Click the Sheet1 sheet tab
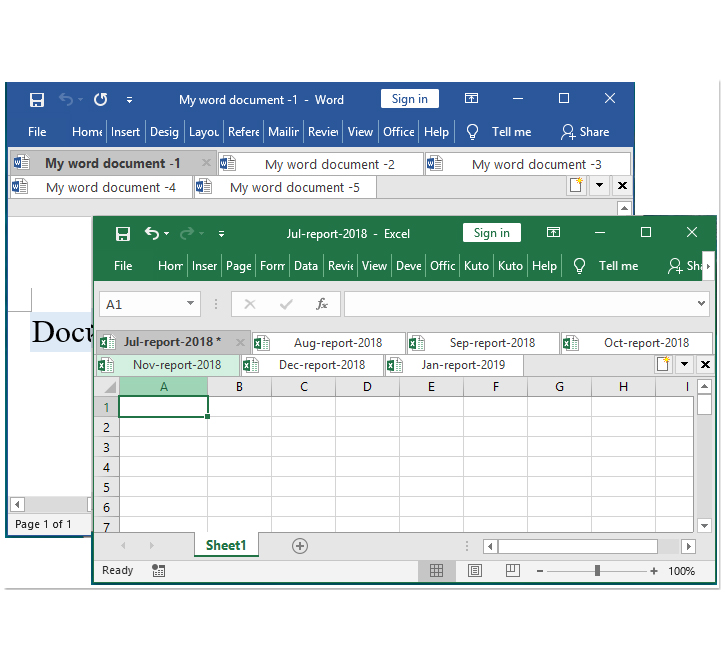The width and height of the screenshot is (725, 670). pos(226,545)
